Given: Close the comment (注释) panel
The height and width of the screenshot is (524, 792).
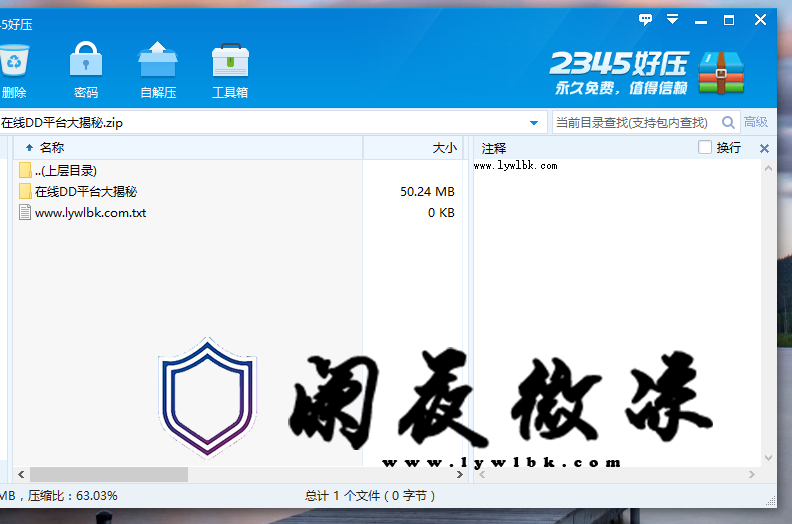Looking at the screenshot, I should click(765, 148).
